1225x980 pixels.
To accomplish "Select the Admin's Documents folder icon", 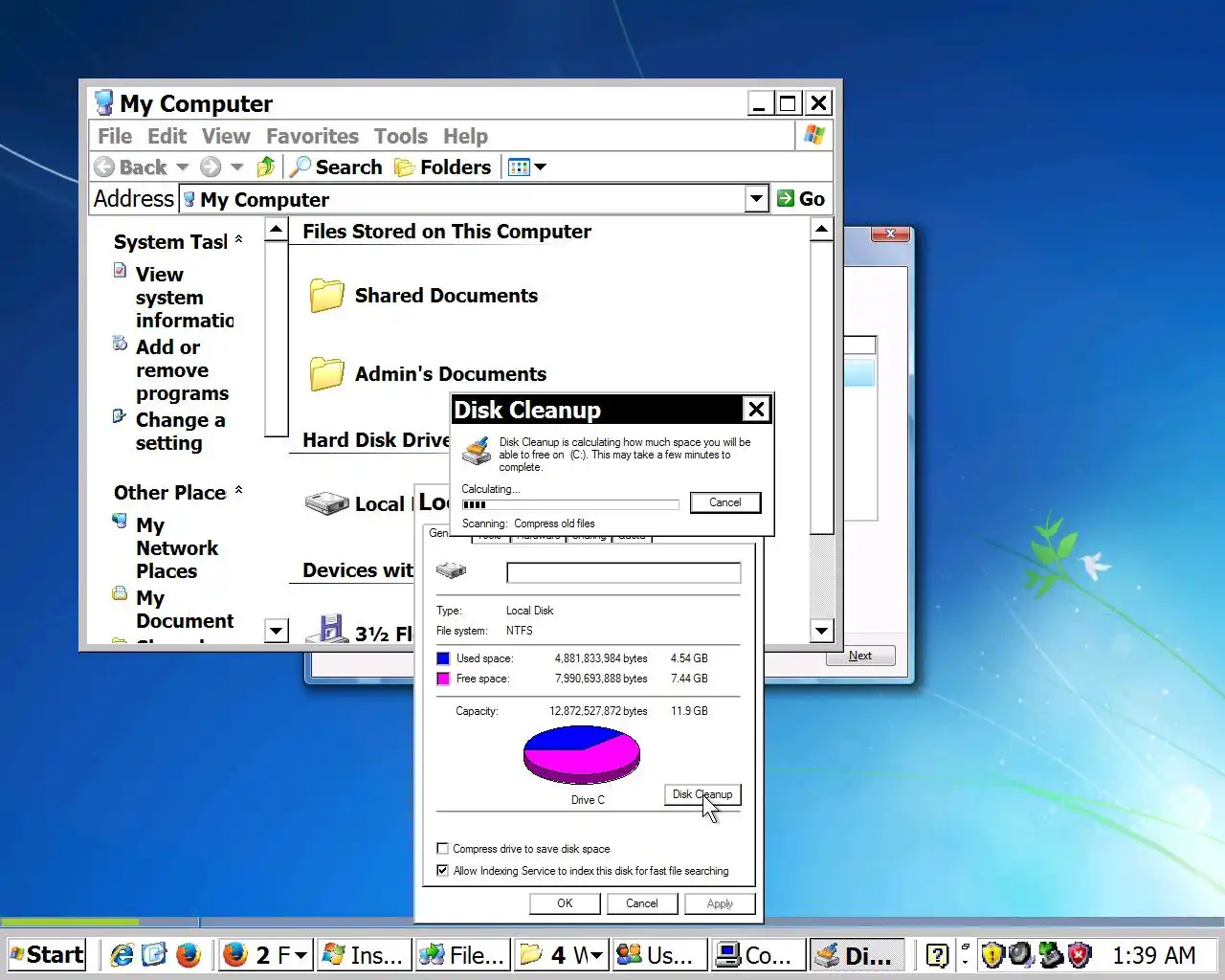I will click(x=326, y=374).
